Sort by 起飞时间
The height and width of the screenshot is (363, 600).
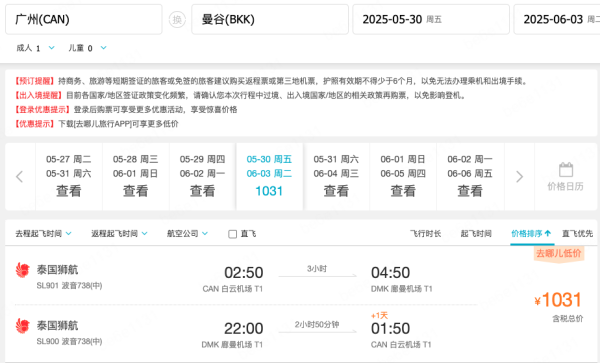click(x=476, y=233)
